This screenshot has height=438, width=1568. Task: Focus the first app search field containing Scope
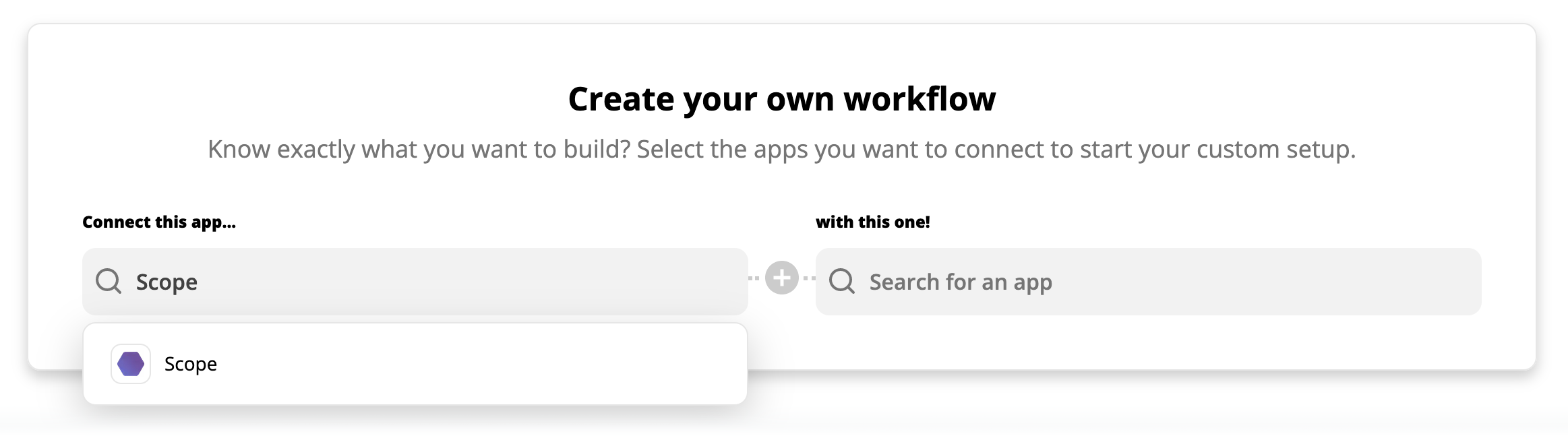(415, 282)
